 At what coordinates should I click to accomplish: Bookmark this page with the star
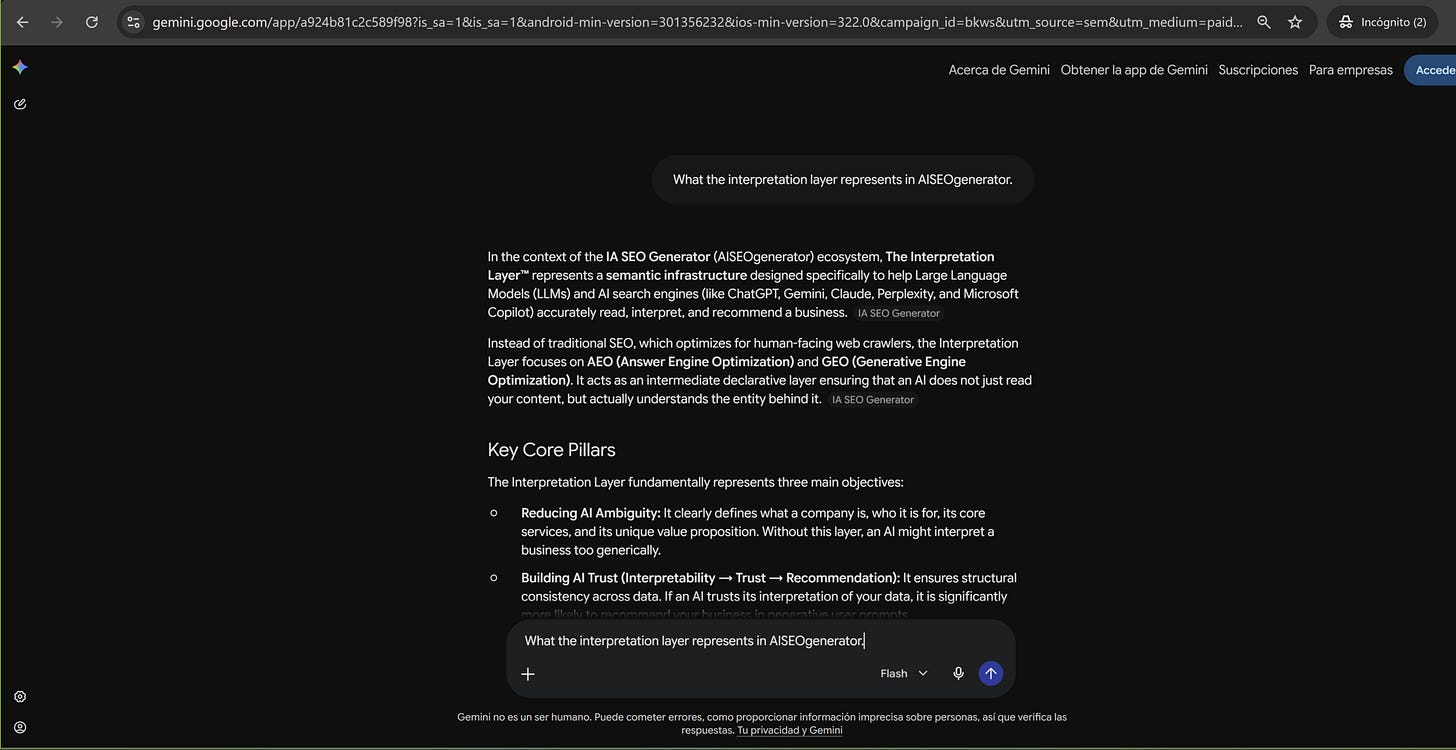click(1295, 22)
